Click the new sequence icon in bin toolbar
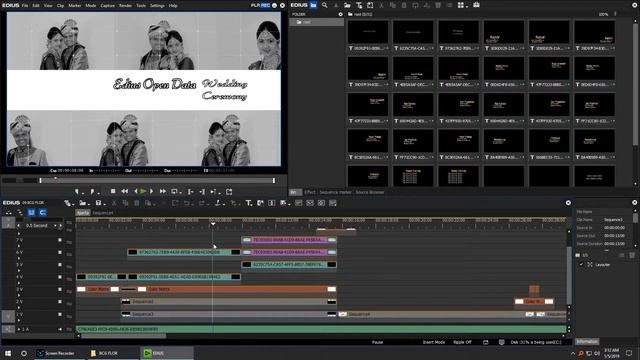The height and width of the screenshot is (360, 640). (370, 5)
